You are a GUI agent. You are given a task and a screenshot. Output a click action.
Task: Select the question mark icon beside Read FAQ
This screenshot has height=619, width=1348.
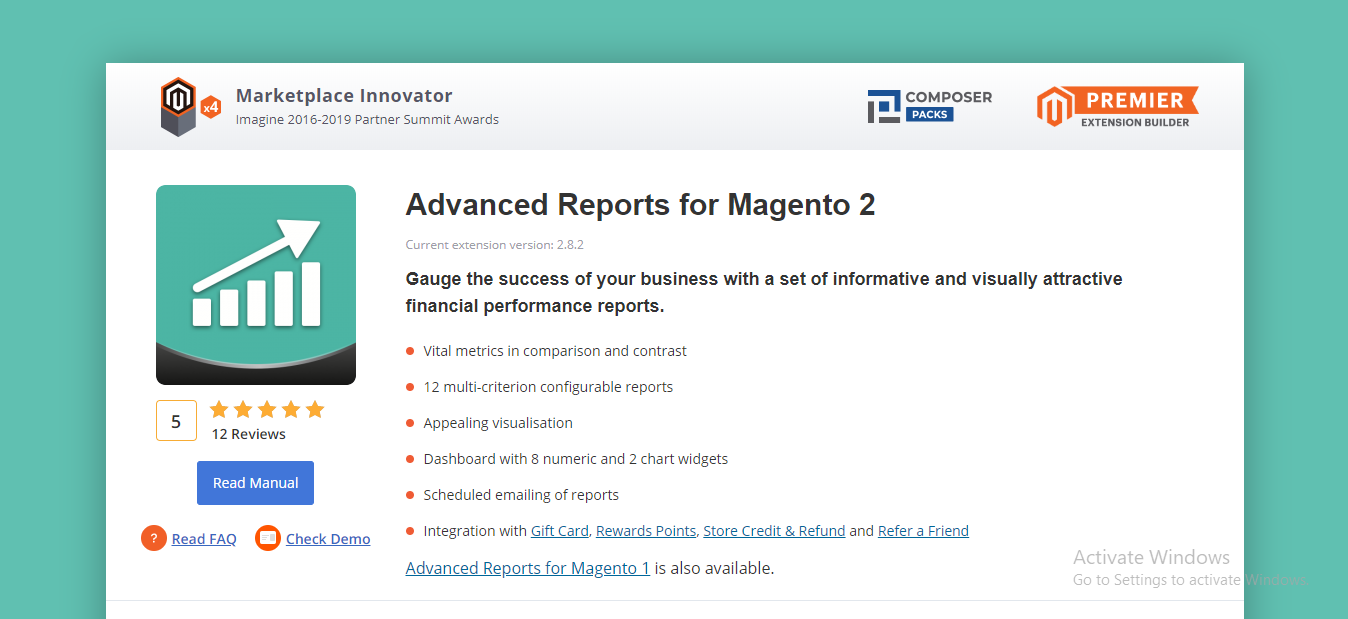[153, 538]
